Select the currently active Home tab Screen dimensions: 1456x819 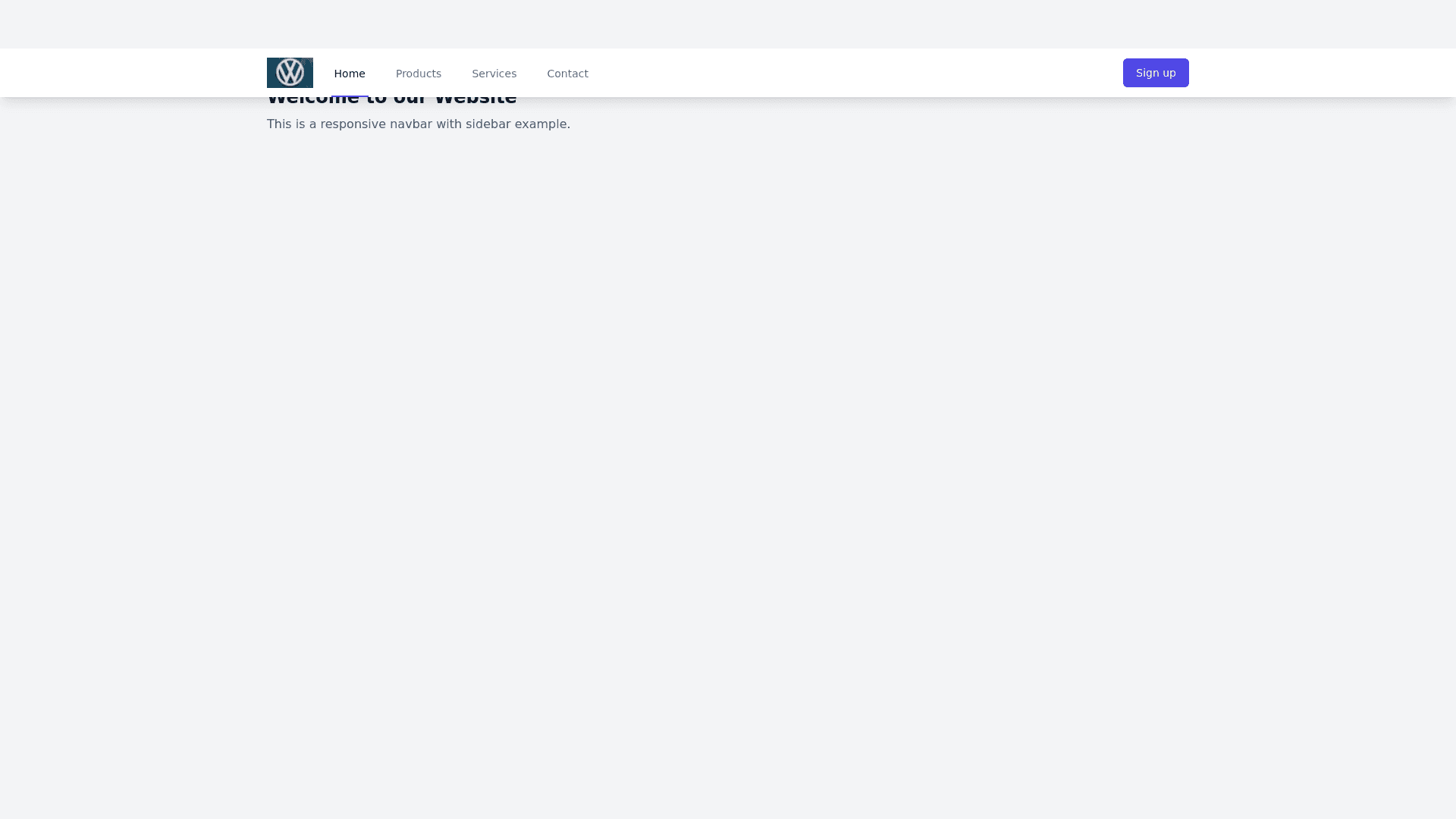click(350, 73)
